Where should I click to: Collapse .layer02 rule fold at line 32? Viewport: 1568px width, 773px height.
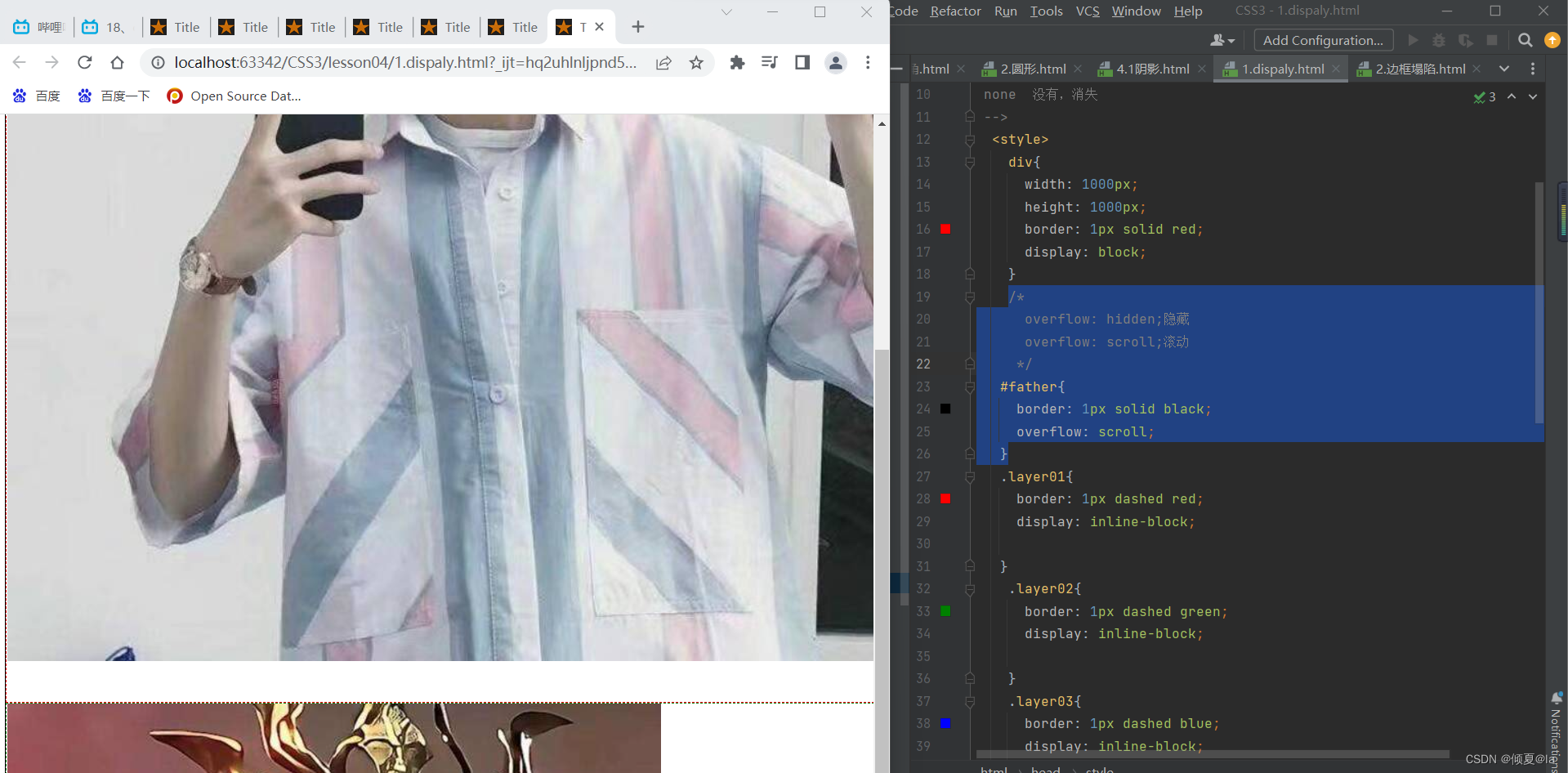point(970,589)
